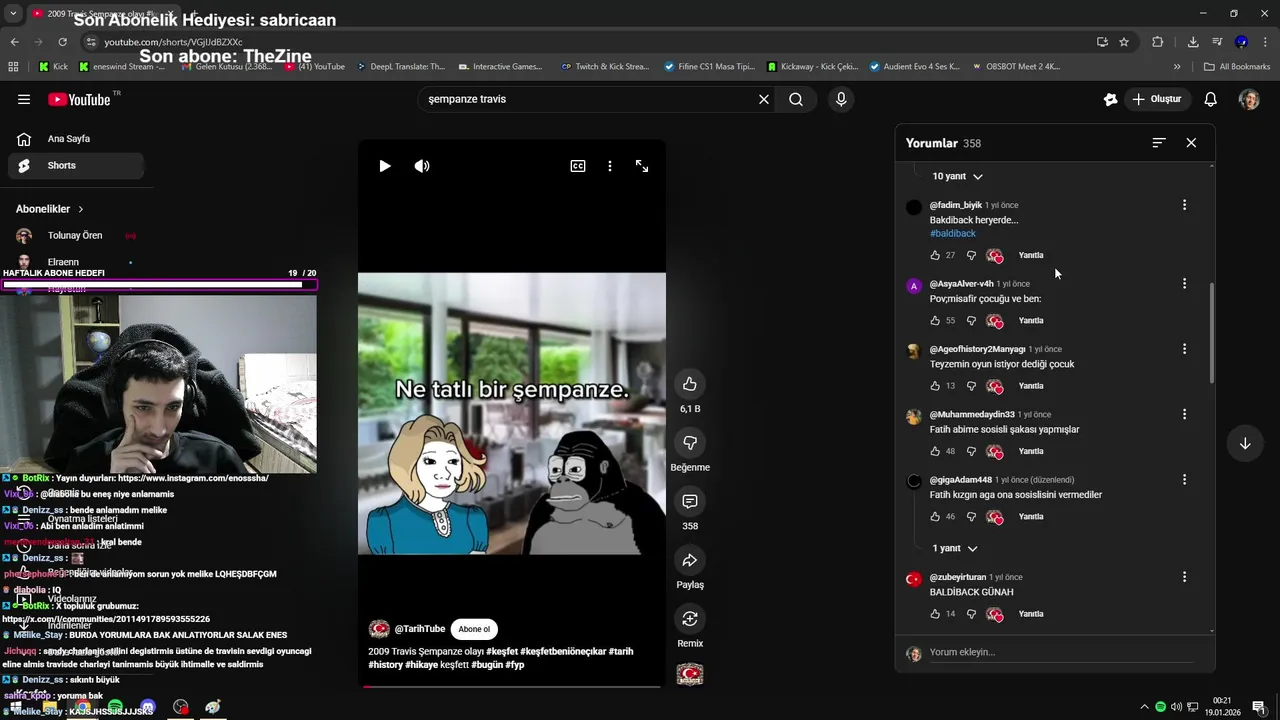Sort comments using the sort icon

[x=1159, y=143]
